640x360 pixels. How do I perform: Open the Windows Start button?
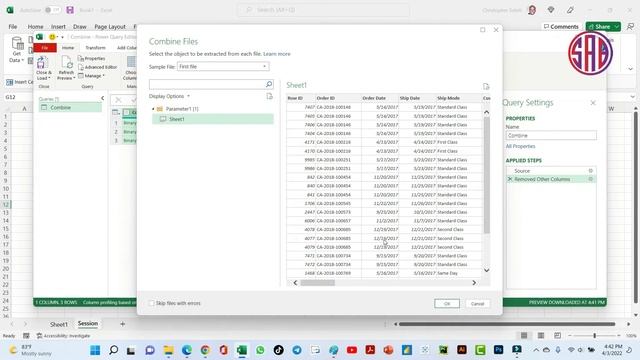(x=95, y=350)
